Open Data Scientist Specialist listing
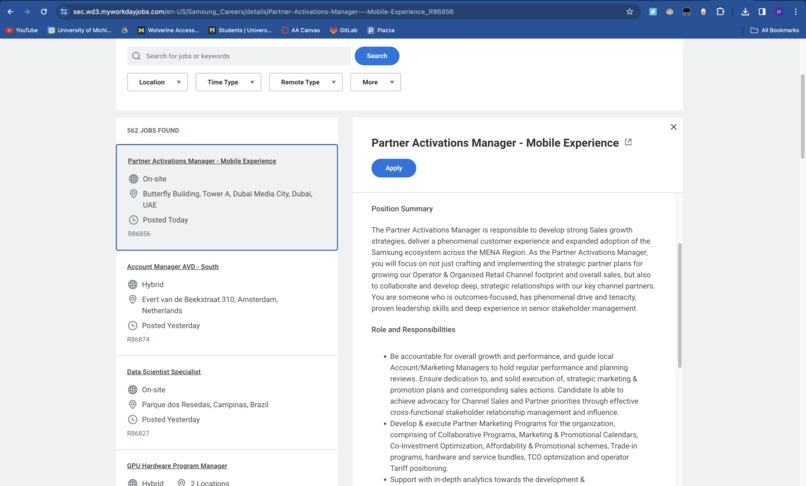Screen dimensions: 806x486 pyautogui.click(x=164, y=372)
